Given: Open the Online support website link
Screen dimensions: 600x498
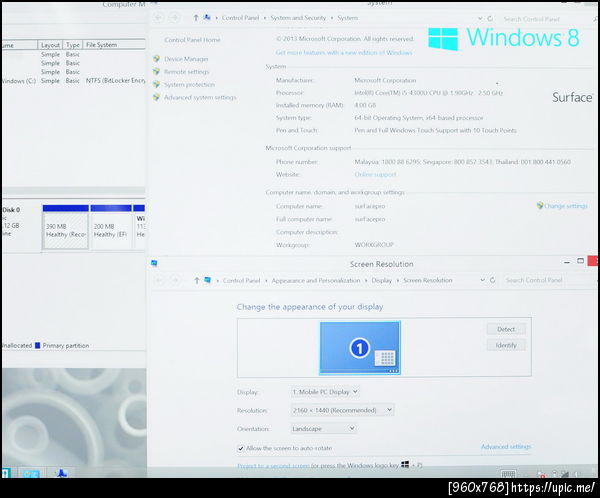Looking at the screenshot, I should [x=375, y=175].
